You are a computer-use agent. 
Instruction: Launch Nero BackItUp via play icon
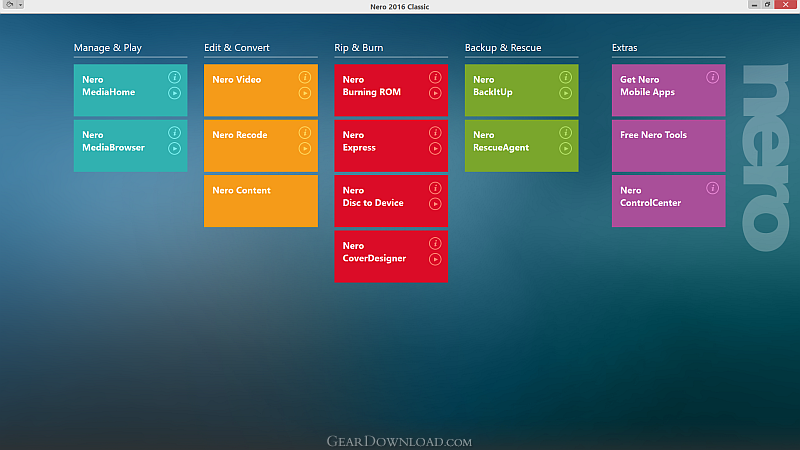click(565, 93)
